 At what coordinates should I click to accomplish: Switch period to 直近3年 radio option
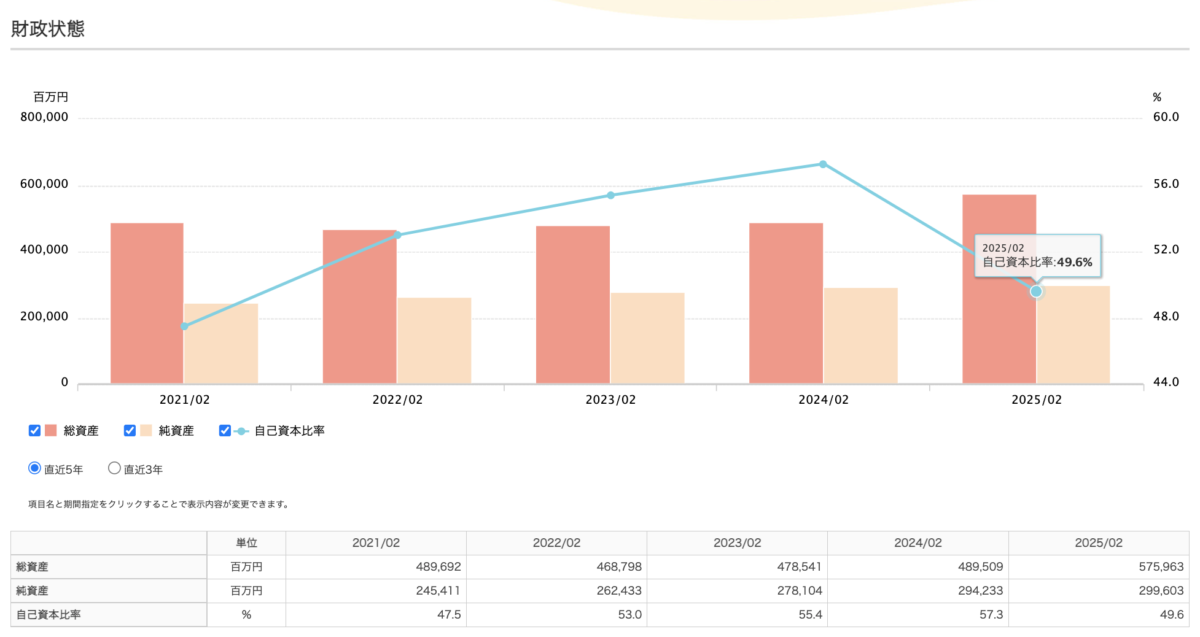pyautogui.click(x=114, y=468)
